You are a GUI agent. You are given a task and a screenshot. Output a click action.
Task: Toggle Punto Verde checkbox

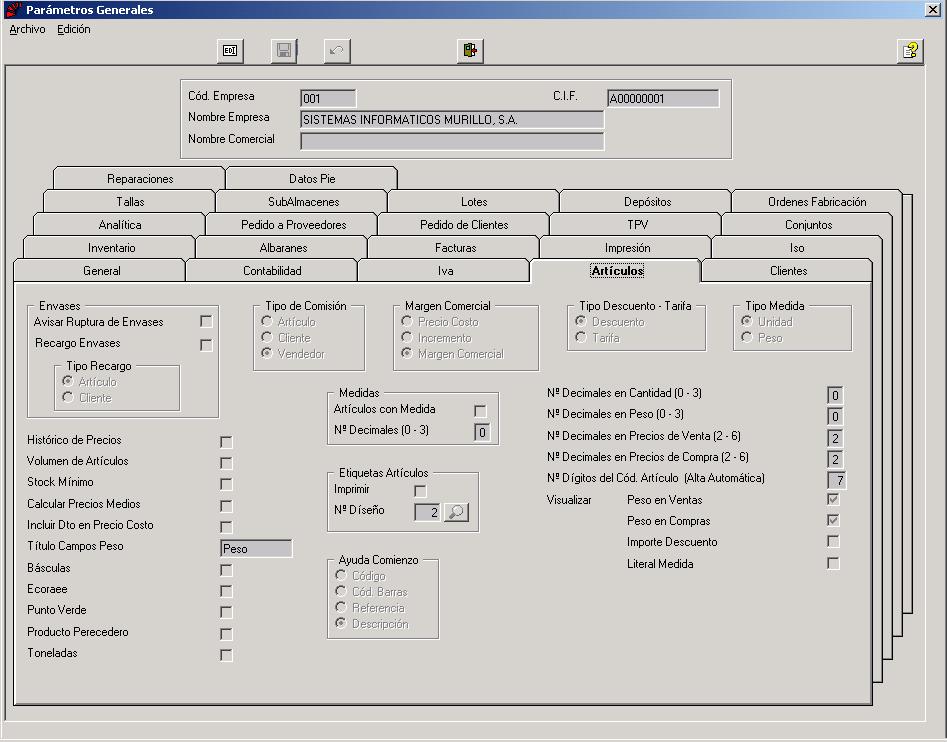tap(226, 612)
